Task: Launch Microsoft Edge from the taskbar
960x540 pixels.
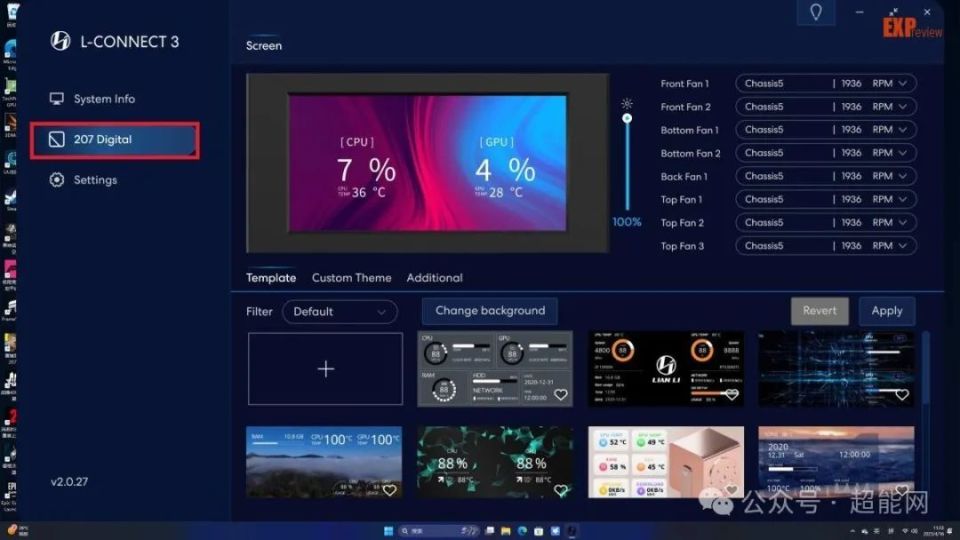Action: click(x=522, y=531)
